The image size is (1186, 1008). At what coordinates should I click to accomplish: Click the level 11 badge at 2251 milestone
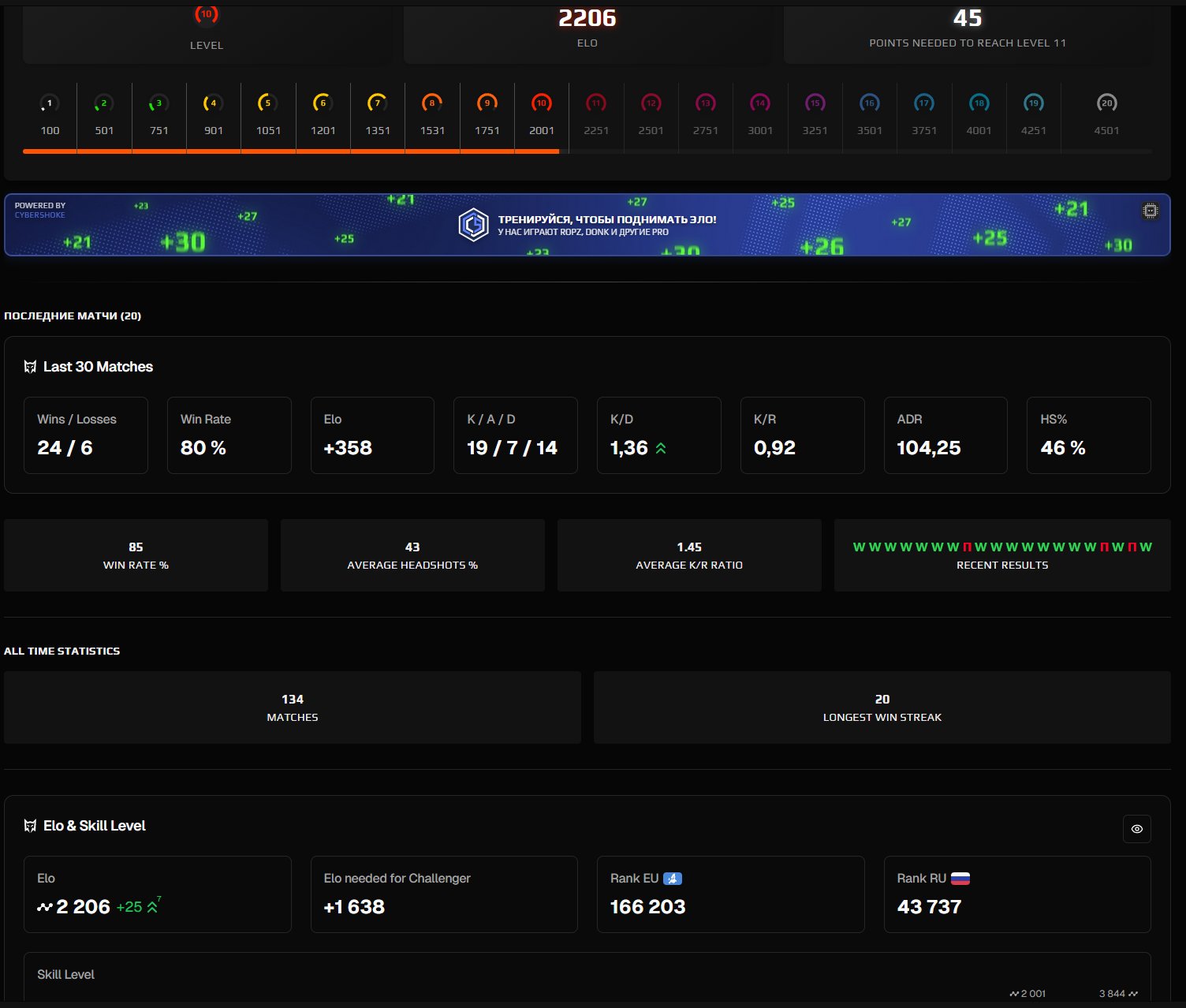(595, 103)
